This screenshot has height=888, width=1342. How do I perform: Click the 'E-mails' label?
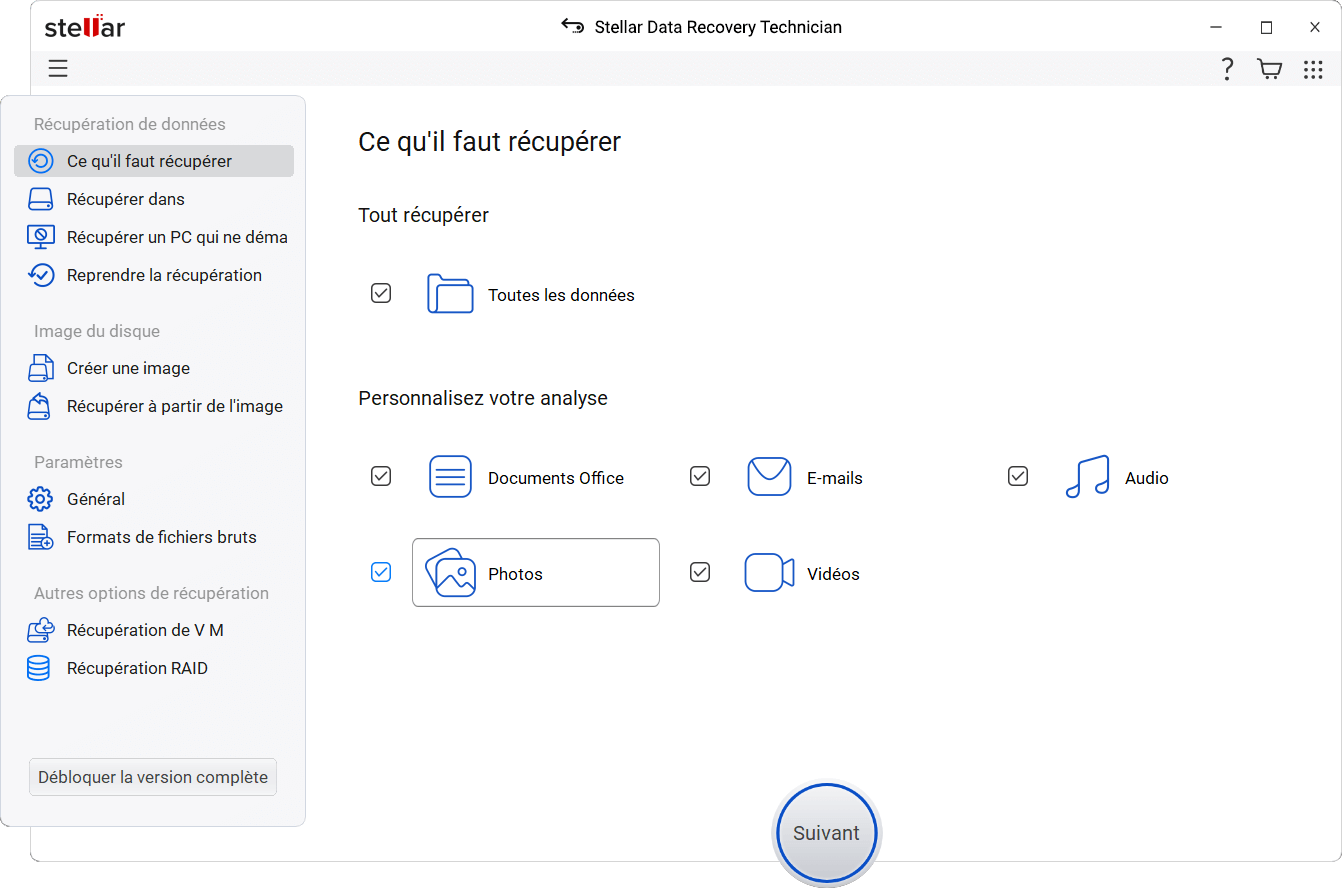(x=835, y=478)
